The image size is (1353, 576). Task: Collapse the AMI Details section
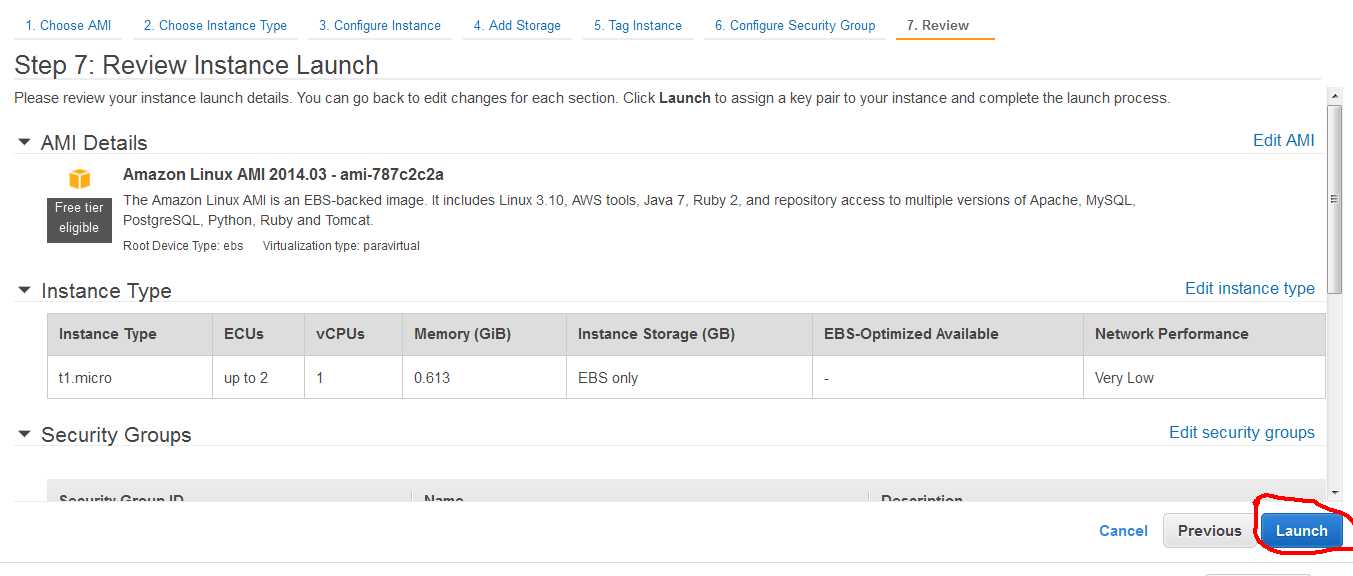[x=24, y=143]
